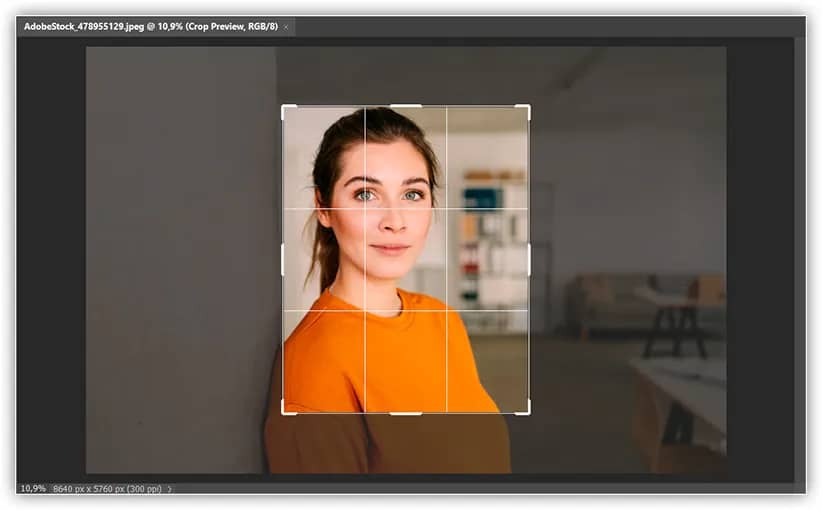822x510 pixels.
Task: Expand the status bar info arrow menu
Action: [169, 488]
